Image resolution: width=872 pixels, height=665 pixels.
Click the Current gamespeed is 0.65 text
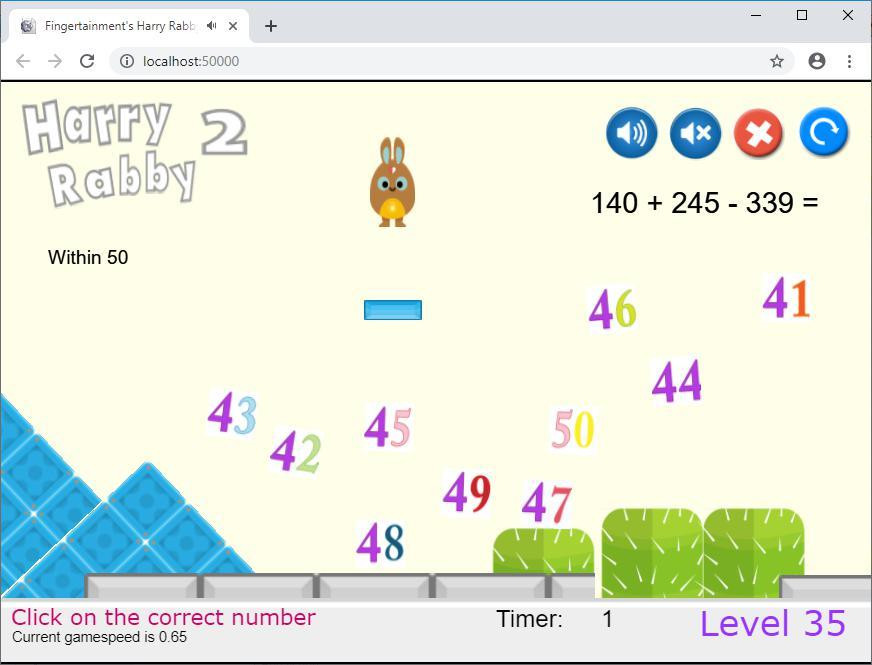100,637
